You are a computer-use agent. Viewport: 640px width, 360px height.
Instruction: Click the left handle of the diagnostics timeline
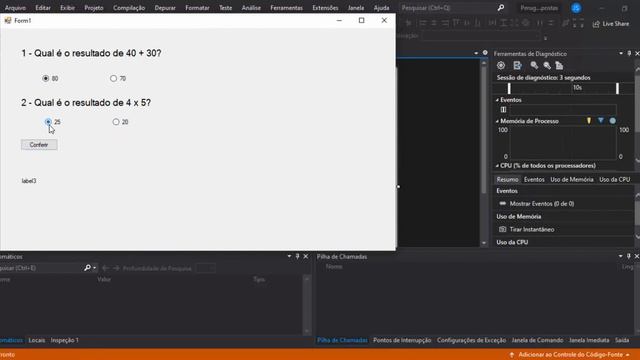point(509,89)
